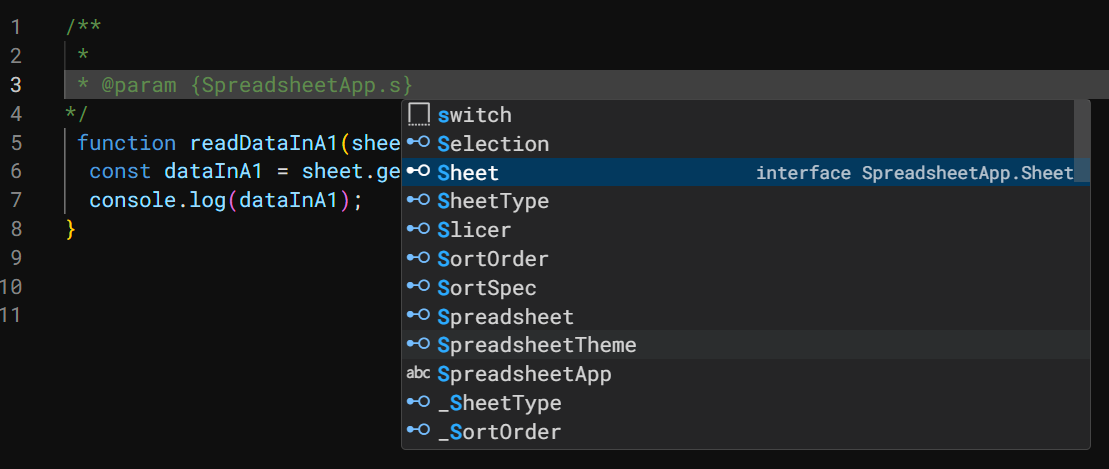
Task: Pick SpreadsheetTheme in the completion list
Action: coord(537,345)
